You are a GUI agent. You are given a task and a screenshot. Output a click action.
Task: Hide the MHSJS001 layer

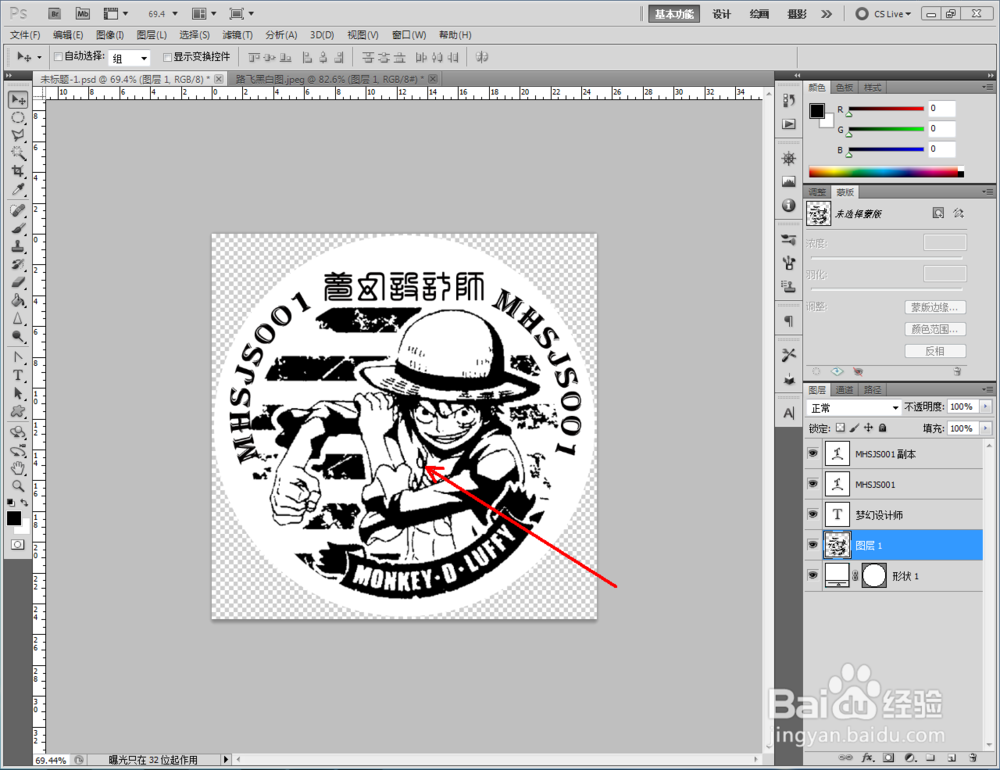click(x=812, y=484)
